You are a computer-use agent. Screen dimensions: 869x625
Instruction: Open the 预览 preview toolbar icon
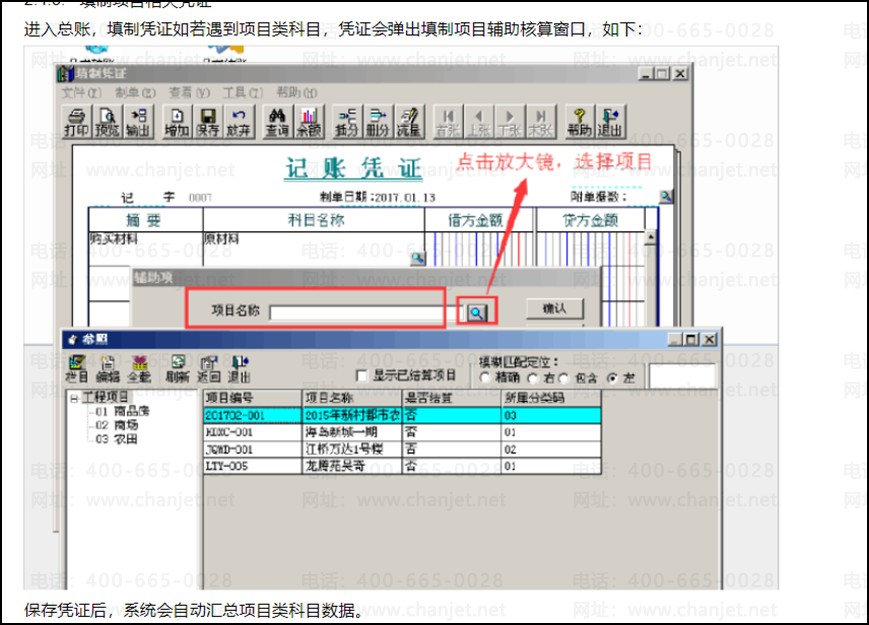107,121
